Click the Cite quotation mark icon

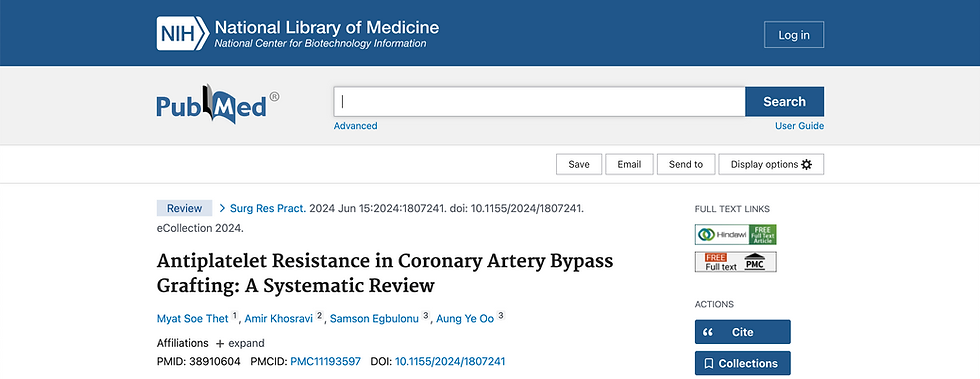708,332
